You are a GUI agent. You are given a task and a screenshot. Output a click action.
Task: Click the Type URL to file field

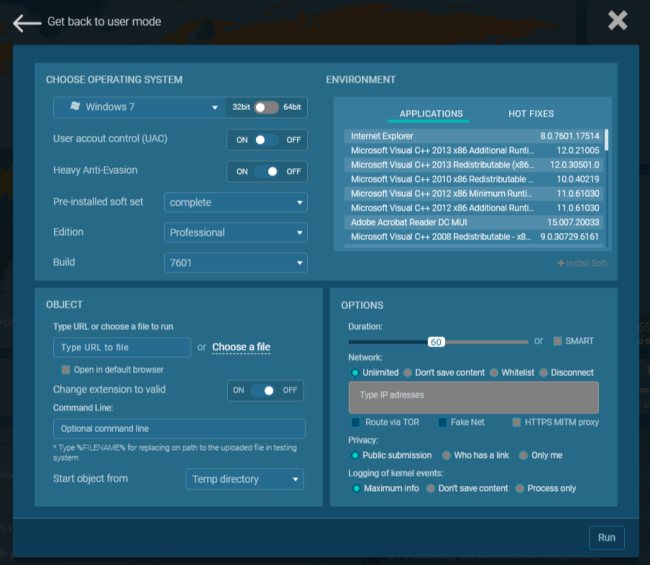[x=122, y=347]
